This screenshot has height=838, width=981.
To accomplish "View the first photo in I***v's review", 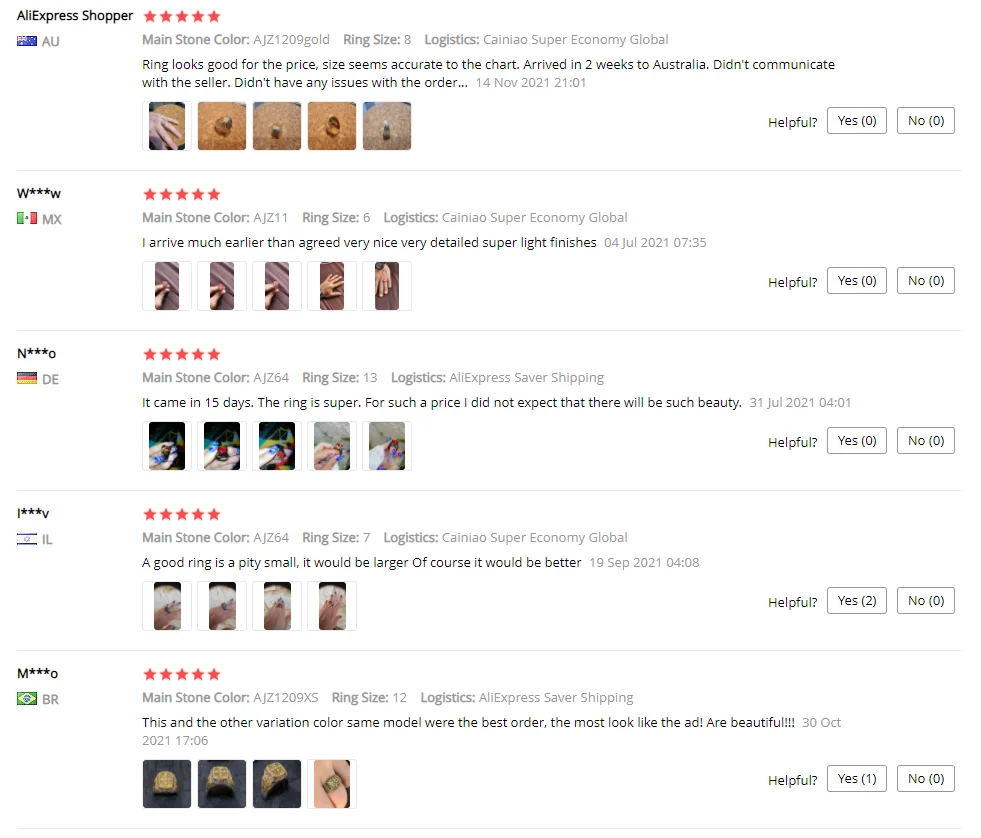I will [x=167, y=606].
